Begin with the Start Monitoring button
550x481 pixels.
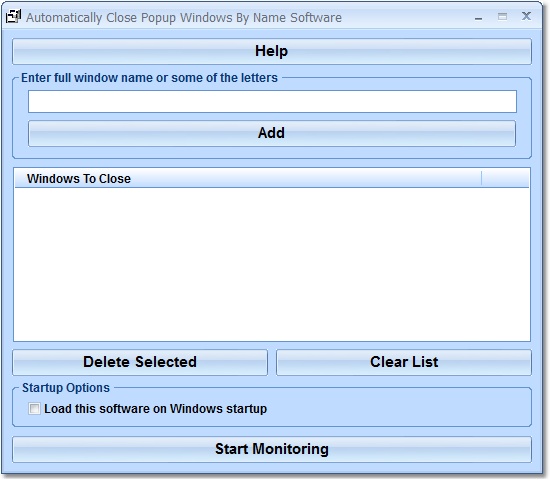tap(272, 449)
